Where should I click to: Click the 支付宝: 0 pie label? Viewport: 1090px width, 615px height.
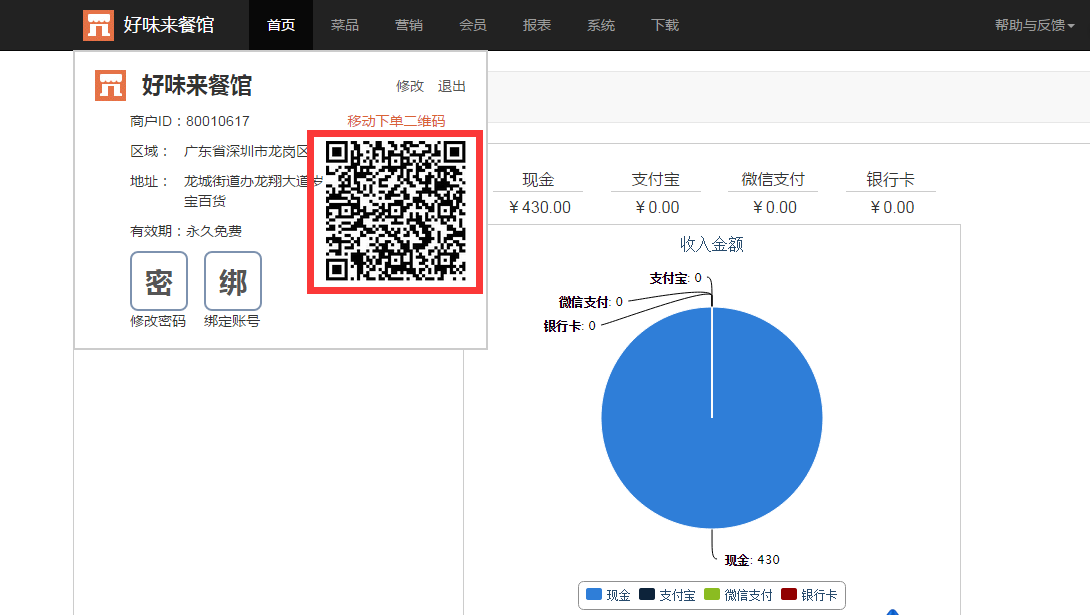point(676,278)
